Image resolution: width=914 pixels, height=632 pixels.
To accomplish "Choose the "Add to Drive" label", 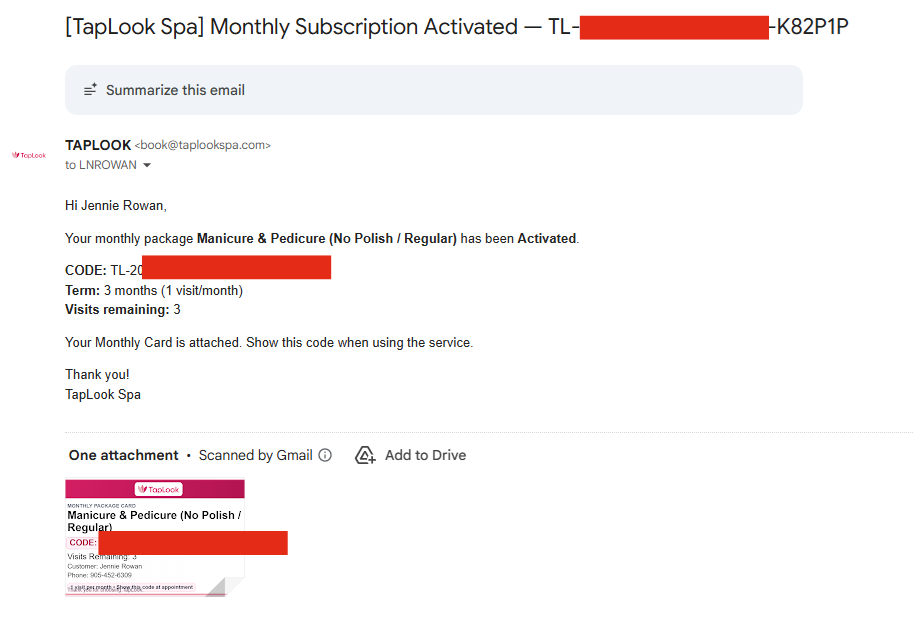I will [x=425, y=455].
